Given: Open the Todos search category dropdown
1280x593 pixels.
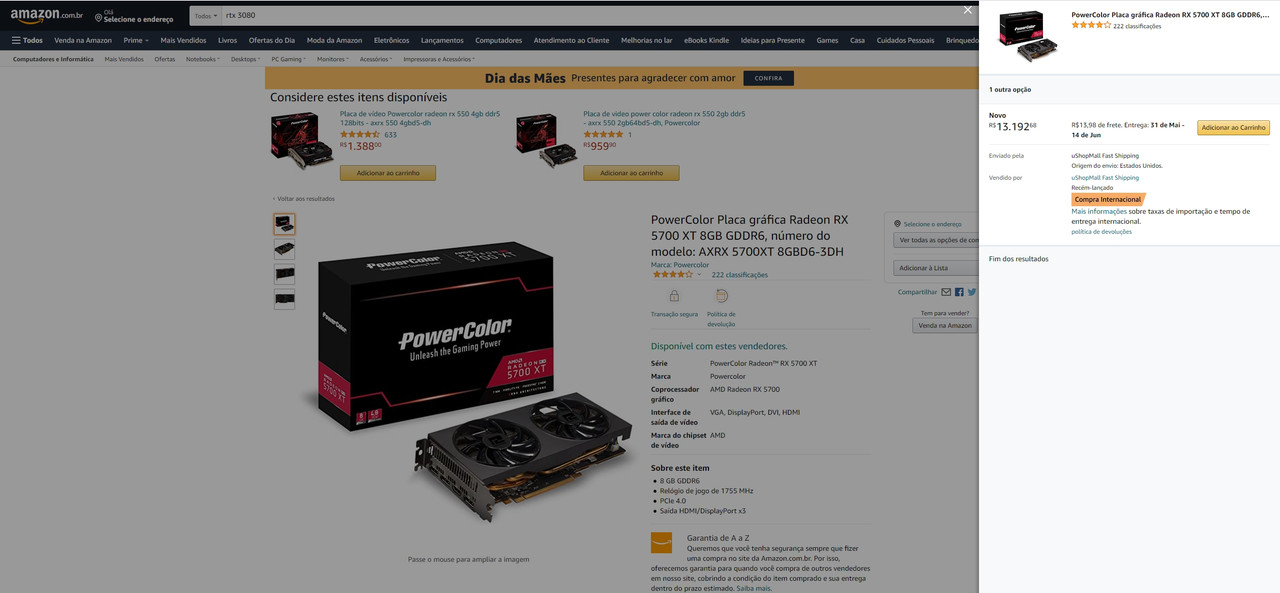Looking at the screenshot, I should 205,16.
